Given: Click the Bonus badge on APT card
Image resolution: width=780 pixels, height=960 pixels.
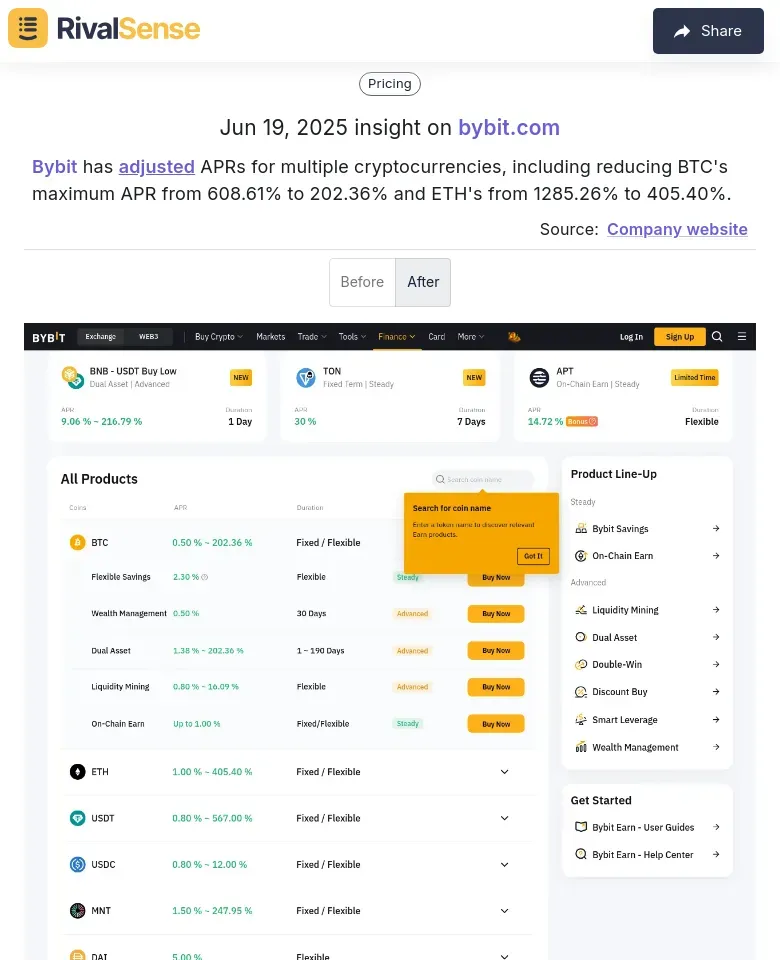Looking at the screenshot, I should click(582, 421).
